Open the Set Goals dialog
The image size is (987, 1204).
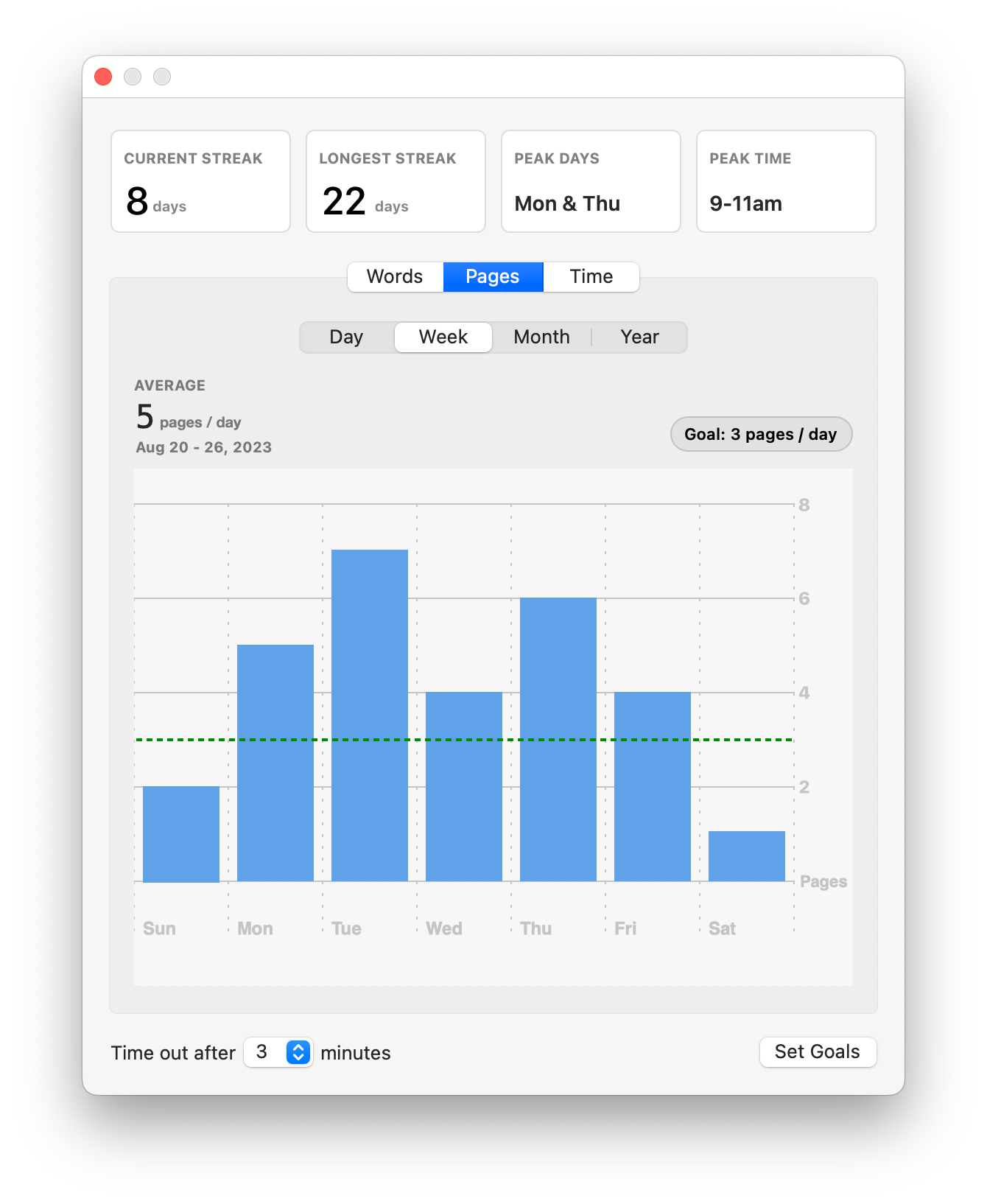[817, 1051]
